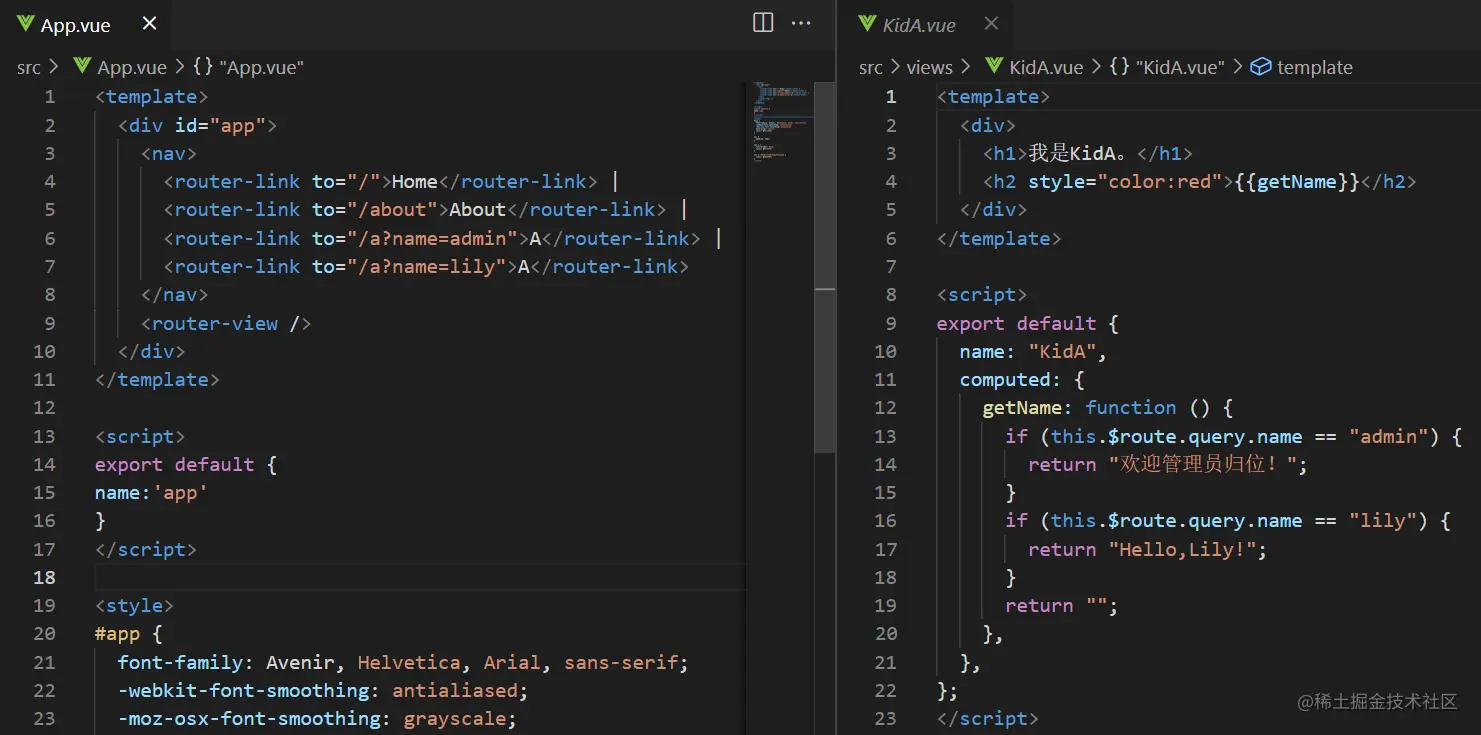Screen dimensions: 1481x735
Task: Click the "lily" string in the if condition
Action: click(x=1385, y=520)
